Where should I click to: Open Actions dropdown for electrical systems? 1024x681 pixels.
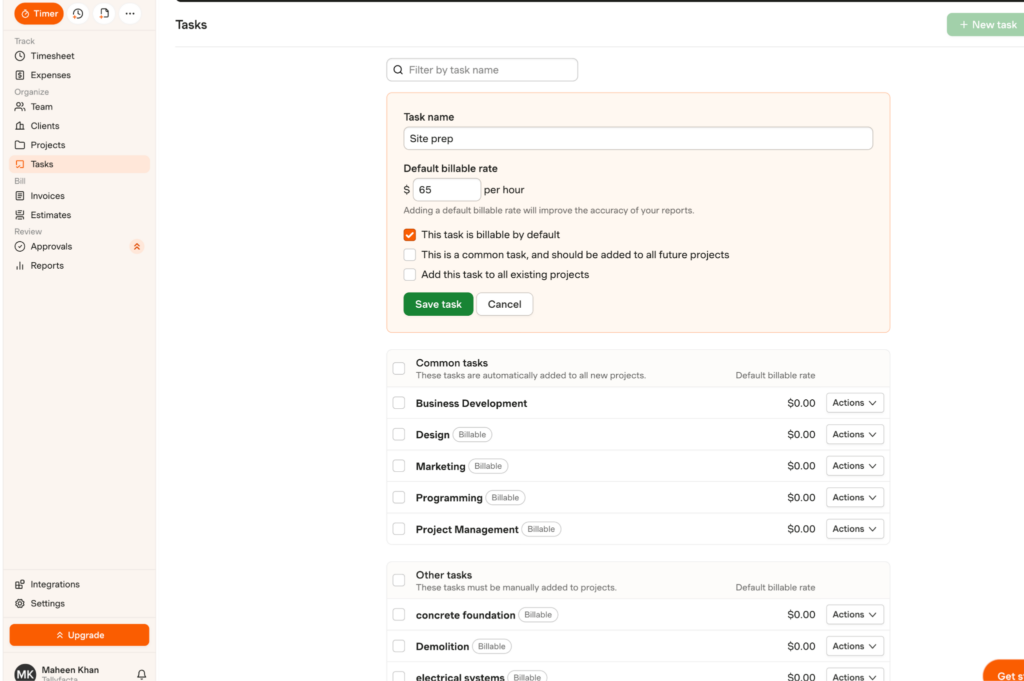point(855,676)
